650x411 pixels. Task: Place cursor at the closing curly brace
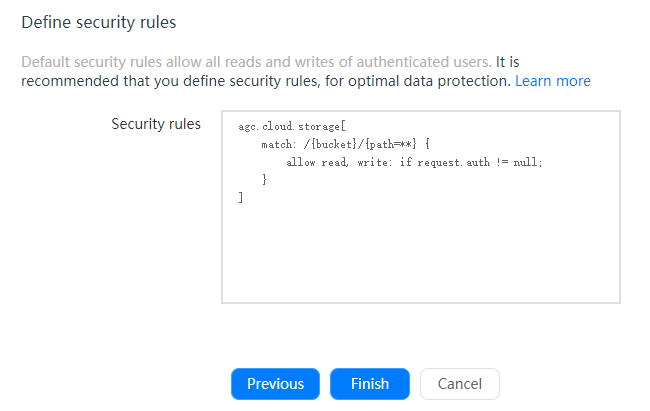tap(265, 180)
